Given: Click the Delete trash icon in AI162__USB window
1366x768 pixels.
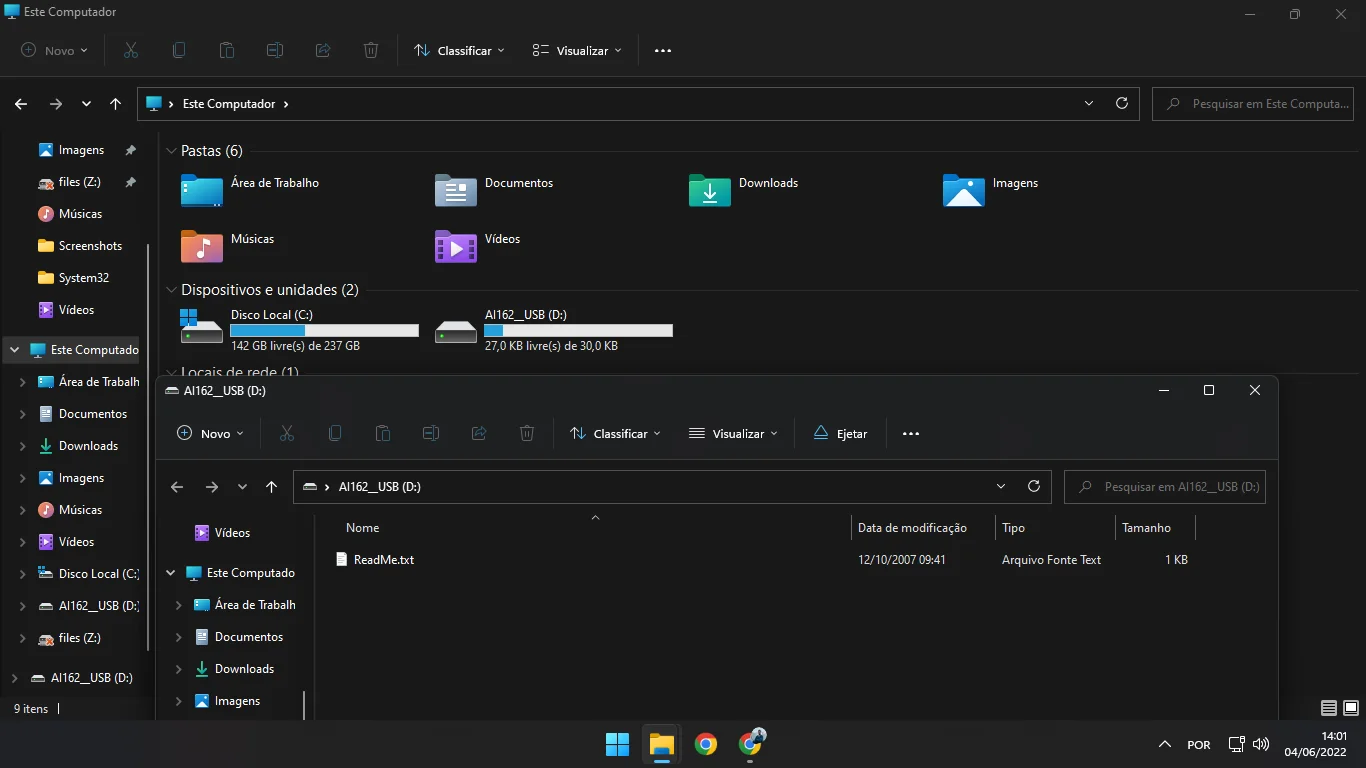Looking at the screenshot, I should pos(527,433).
